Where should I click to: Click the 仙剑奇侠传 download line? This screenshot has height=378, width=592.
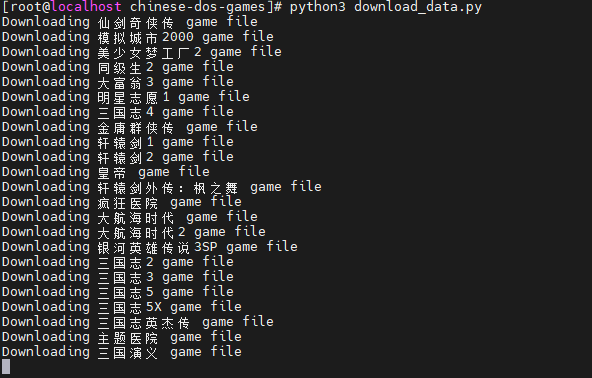(x=130, y=22)
